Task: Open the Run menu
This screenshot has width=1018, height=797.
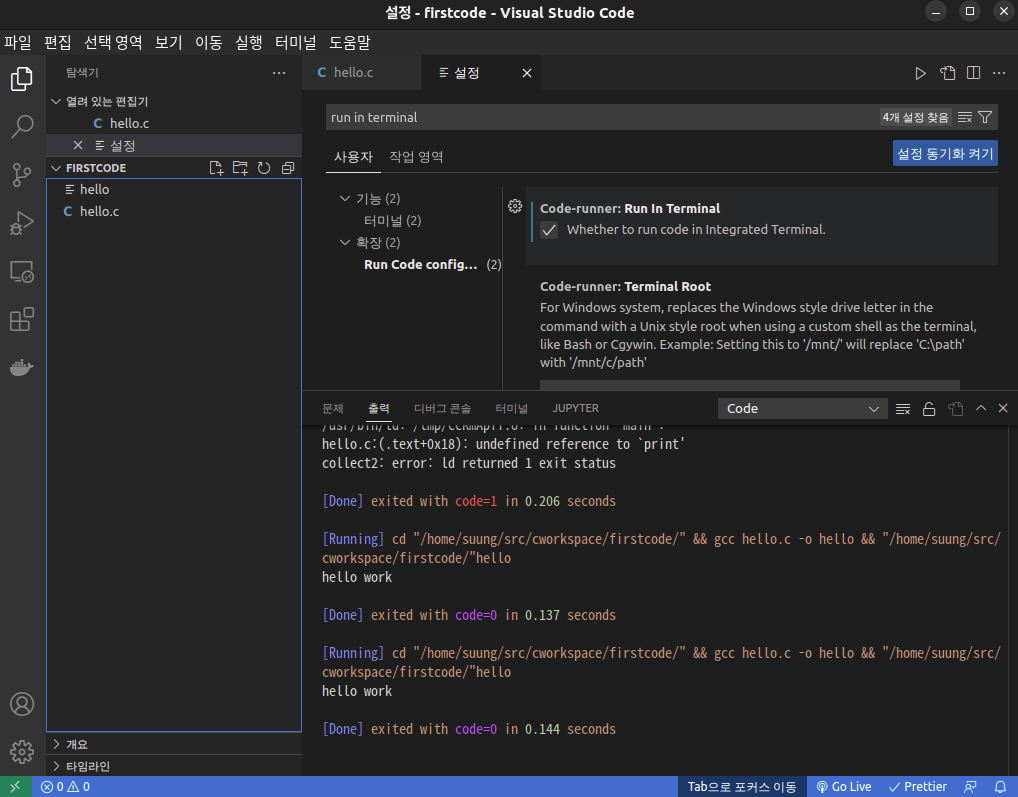Action: click(x=249, y=43)
